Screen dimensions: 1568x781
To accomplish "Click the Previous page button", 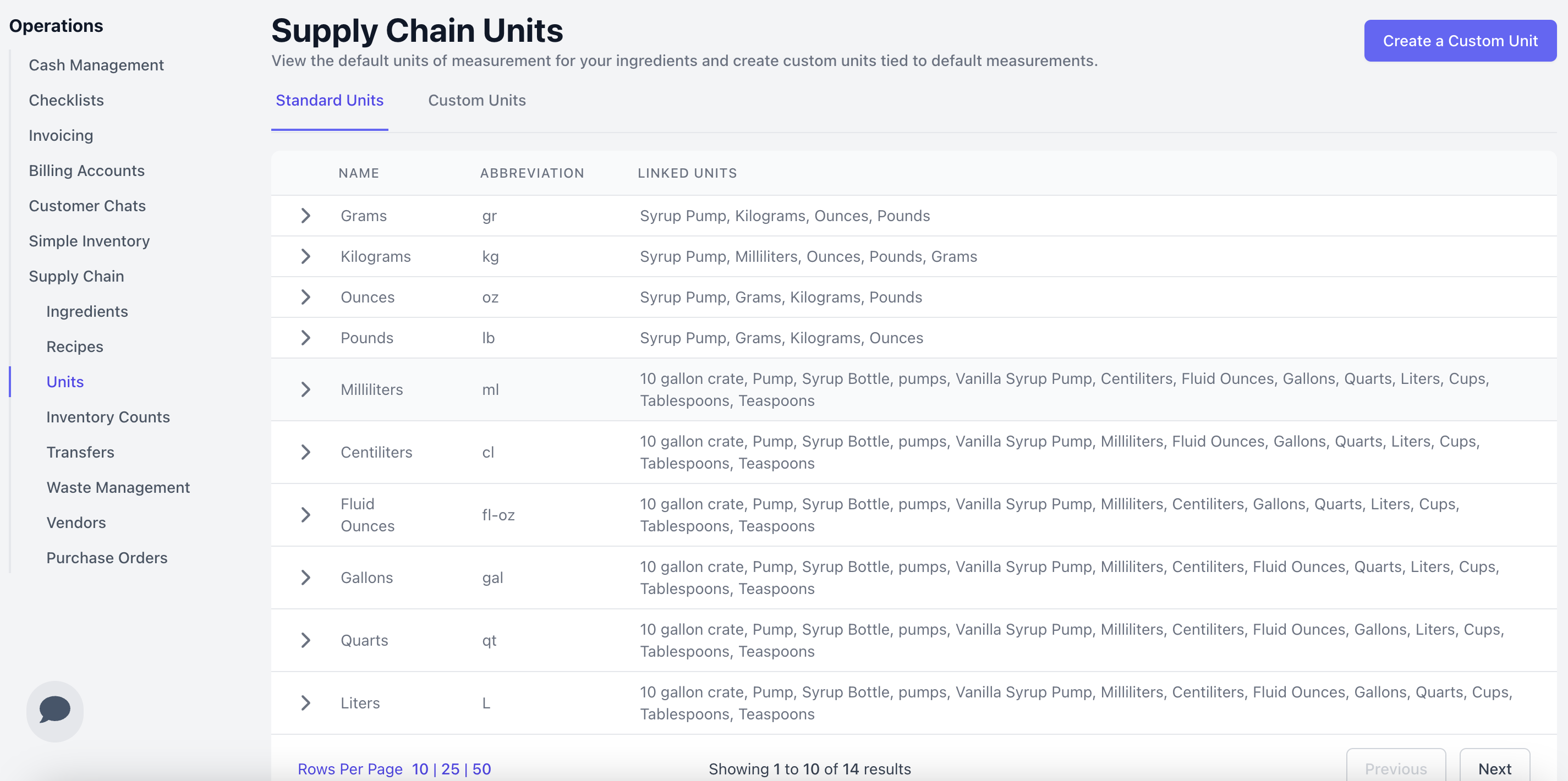I will tap(1396, 768).
